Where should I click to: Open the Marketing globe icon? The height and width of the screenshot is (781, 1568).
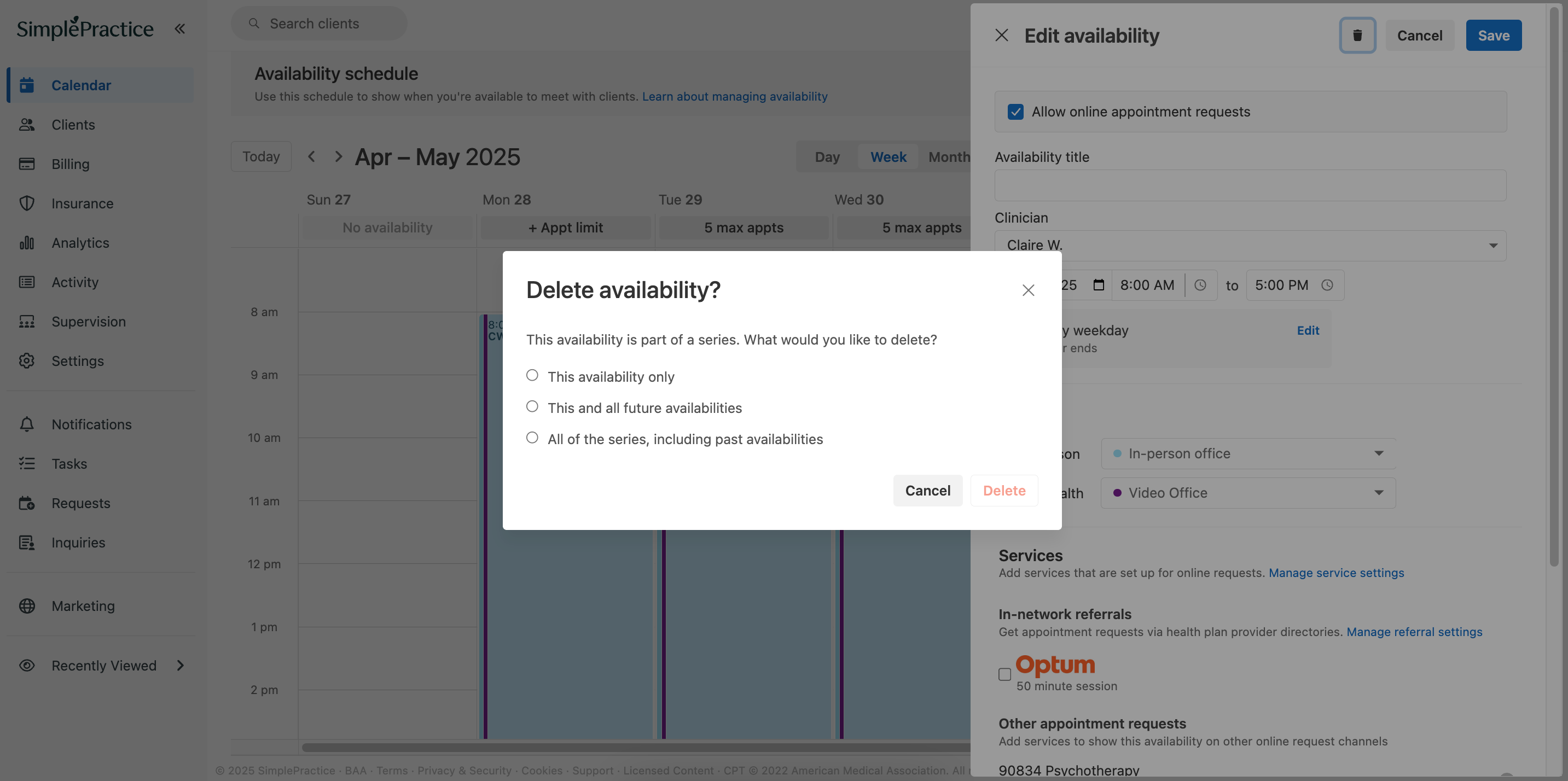[x=27, y=606]
